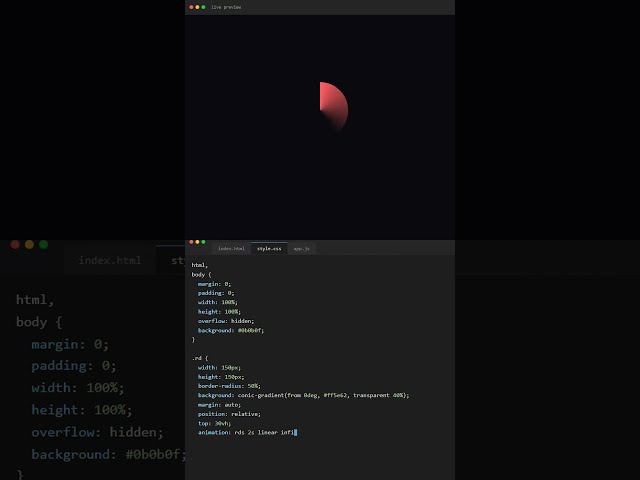Click the large dimmed 'html,' text in background editor
Image resolution: width=640 pixels, height=480 pixels.
tap(35, 300)
